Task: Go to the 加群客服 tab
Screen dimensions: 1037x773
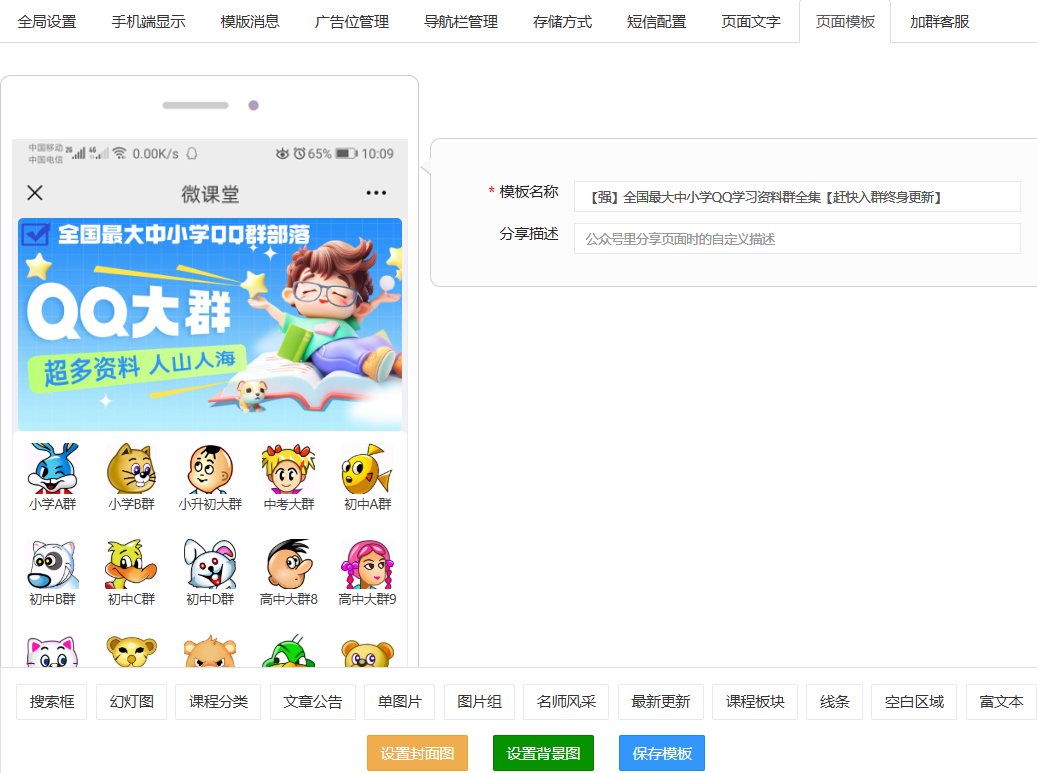Action: pos(939,21)
